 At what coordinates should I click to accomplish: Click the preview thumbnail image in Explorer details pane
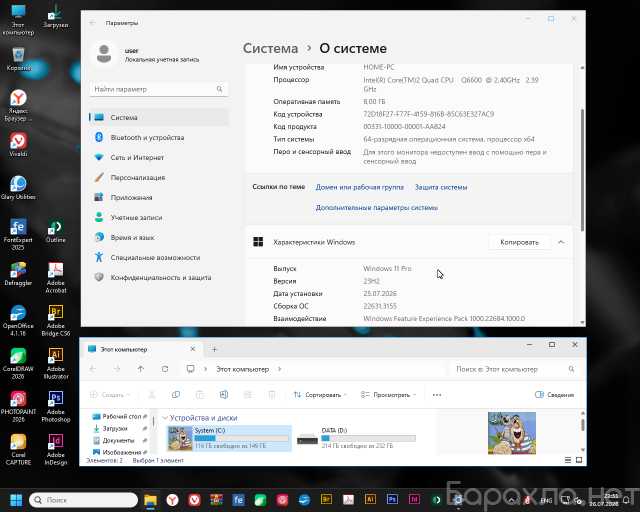tap(512, 433)
